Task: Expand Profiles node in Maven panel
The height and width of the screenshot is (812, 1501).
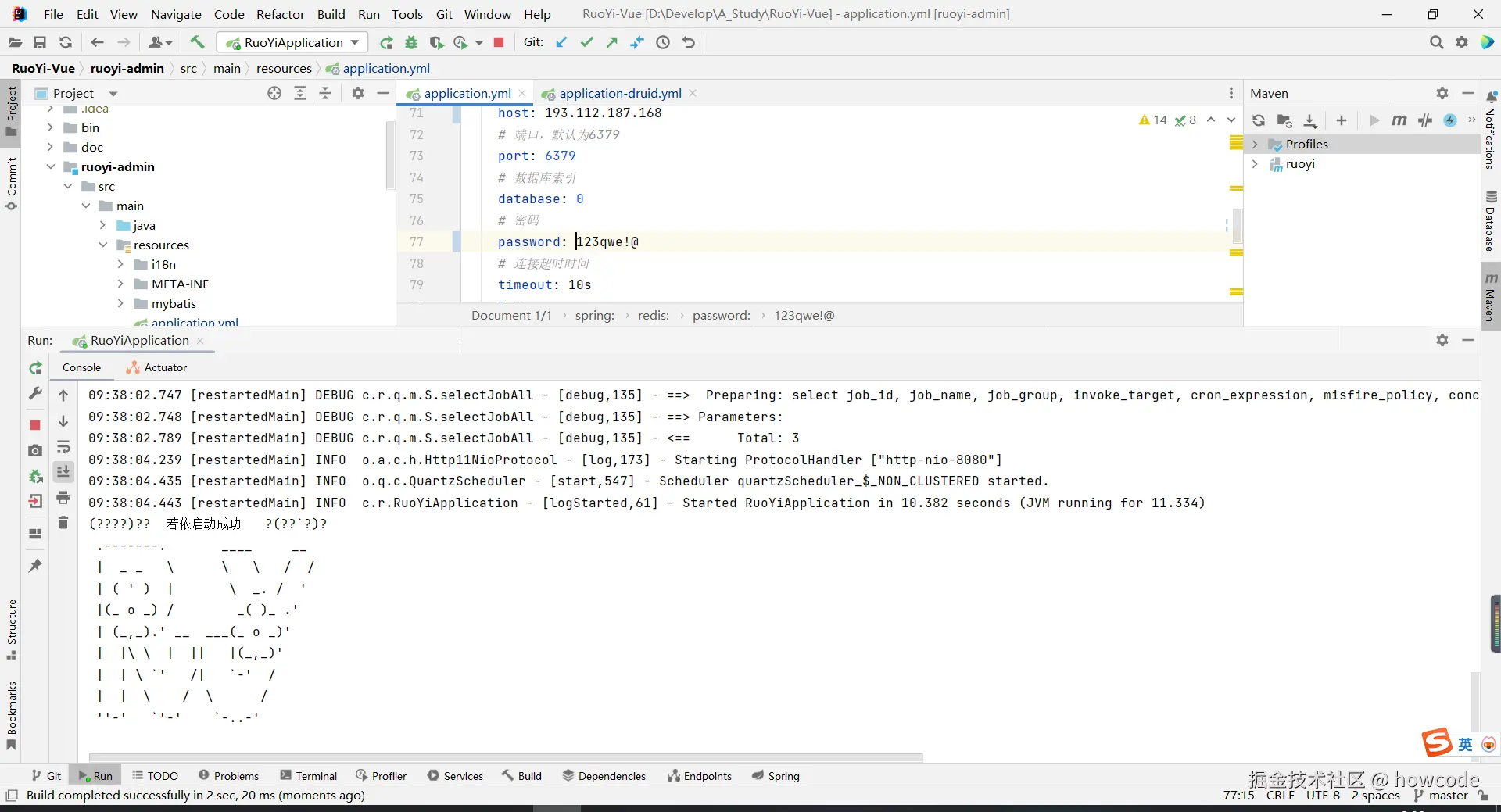Action: [x=1255, y=145]
